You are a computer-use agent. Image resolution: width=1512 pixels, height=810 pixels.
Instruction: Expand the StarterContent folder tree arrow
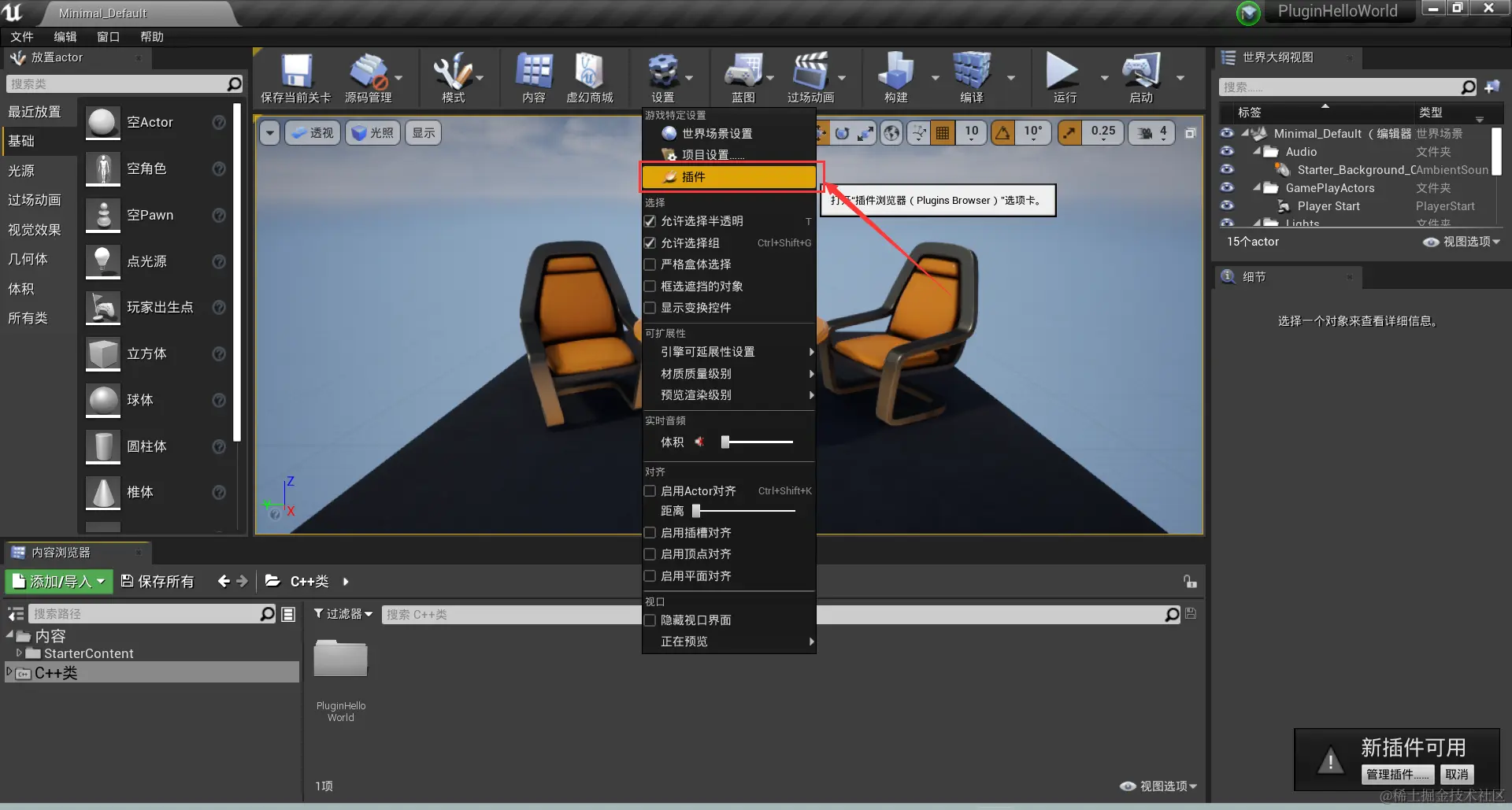click(19, 653)
